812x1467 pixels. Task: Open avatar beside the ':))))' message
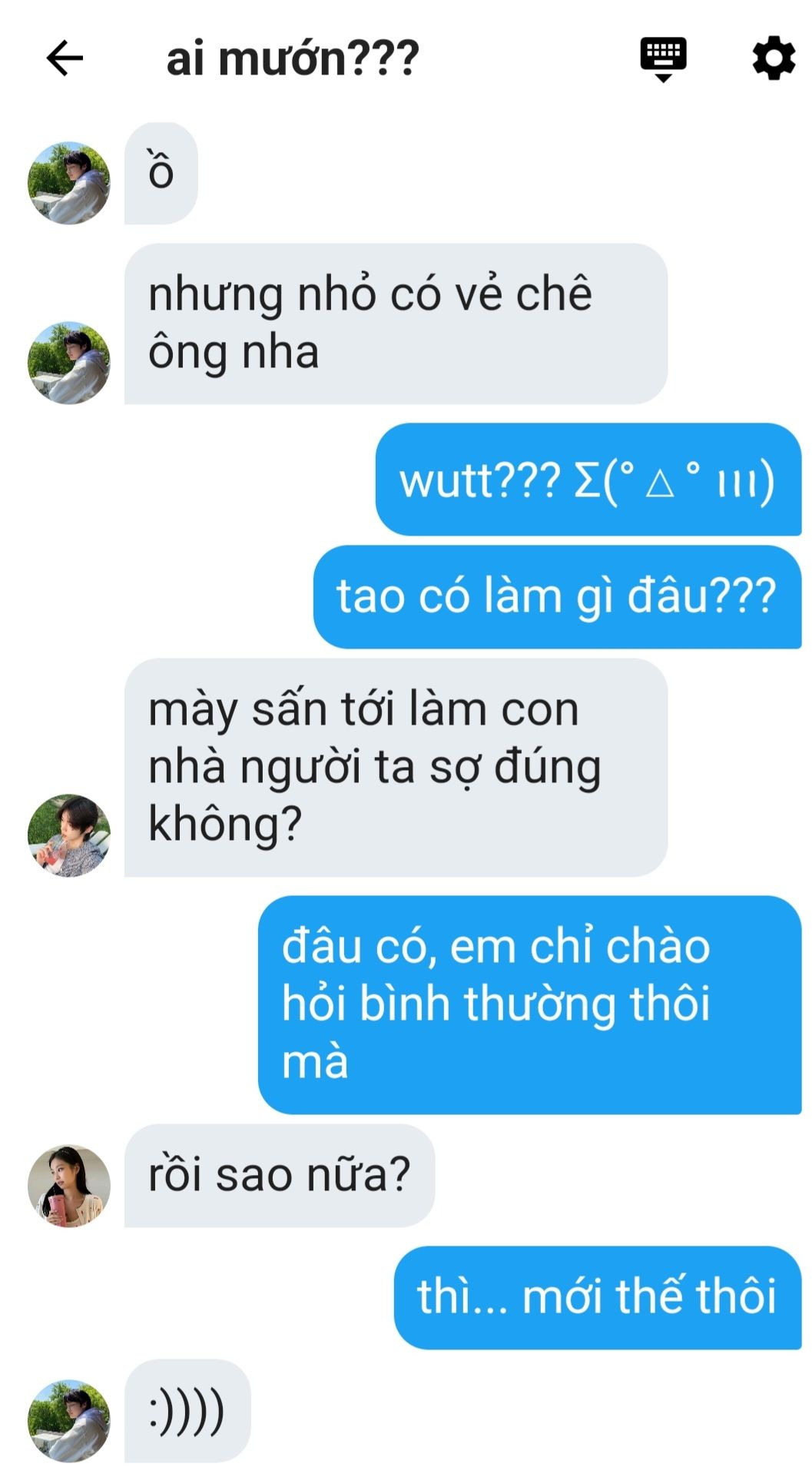(x=69, y=1421)
